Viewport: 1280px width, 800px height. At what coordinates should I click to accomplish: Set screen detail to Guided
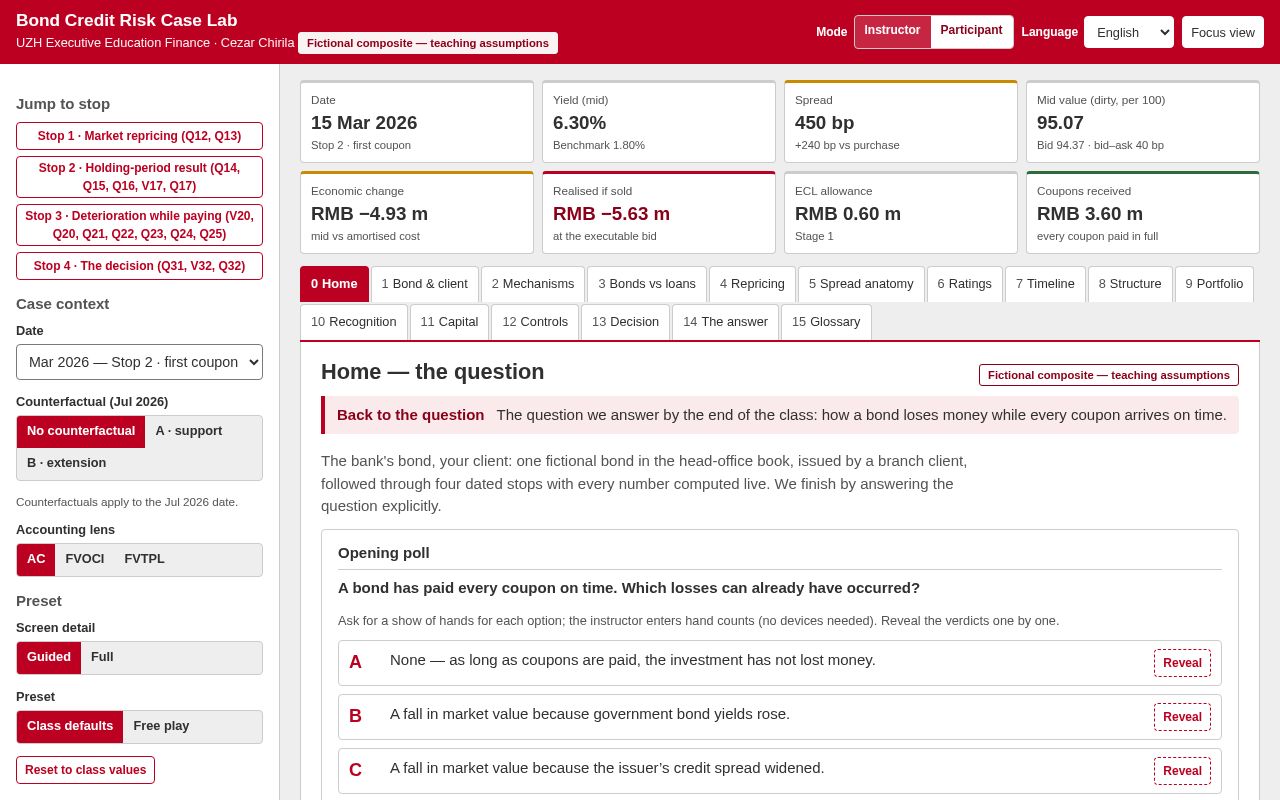(49, 657)
